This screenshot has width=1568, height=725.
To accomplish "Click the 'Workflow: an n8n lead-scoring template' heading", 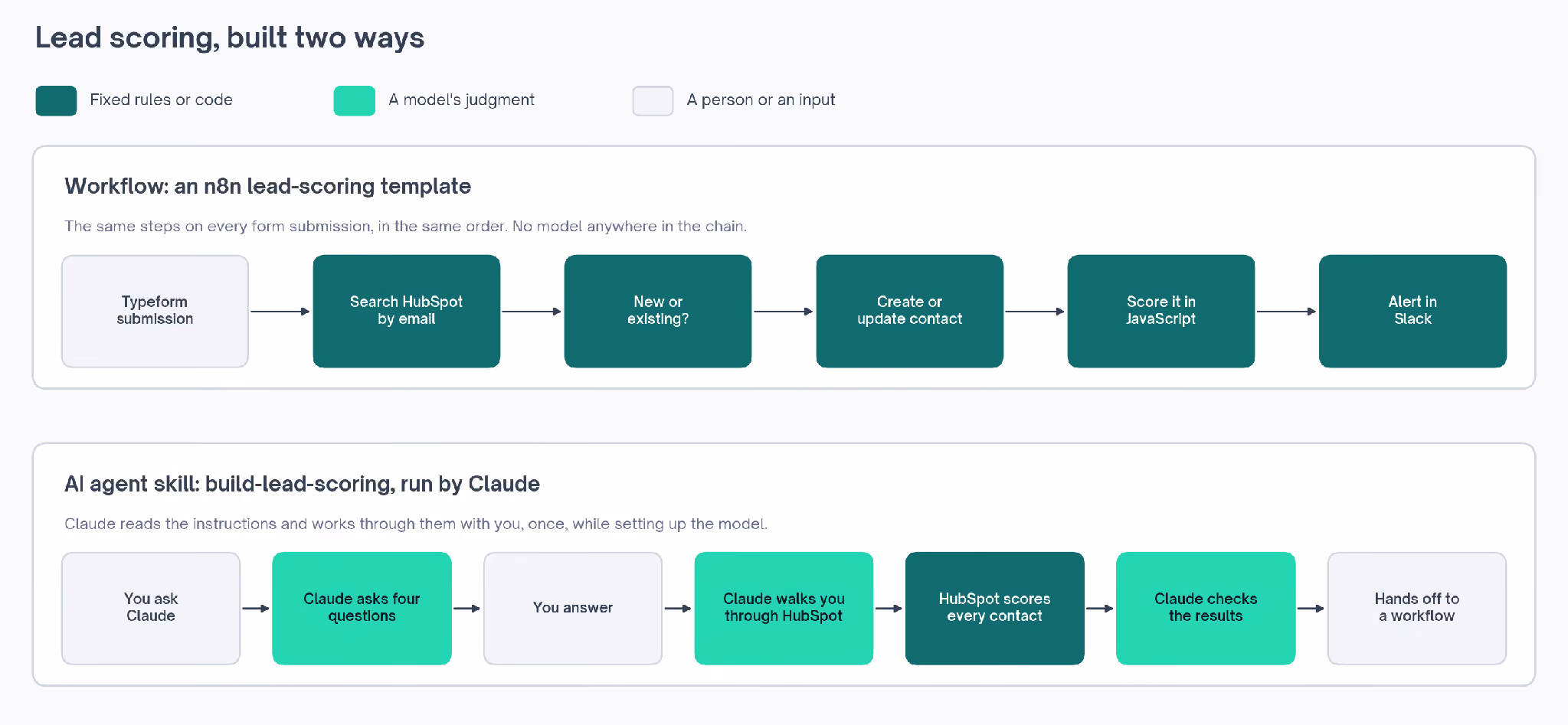I will [x=267, y=186].
